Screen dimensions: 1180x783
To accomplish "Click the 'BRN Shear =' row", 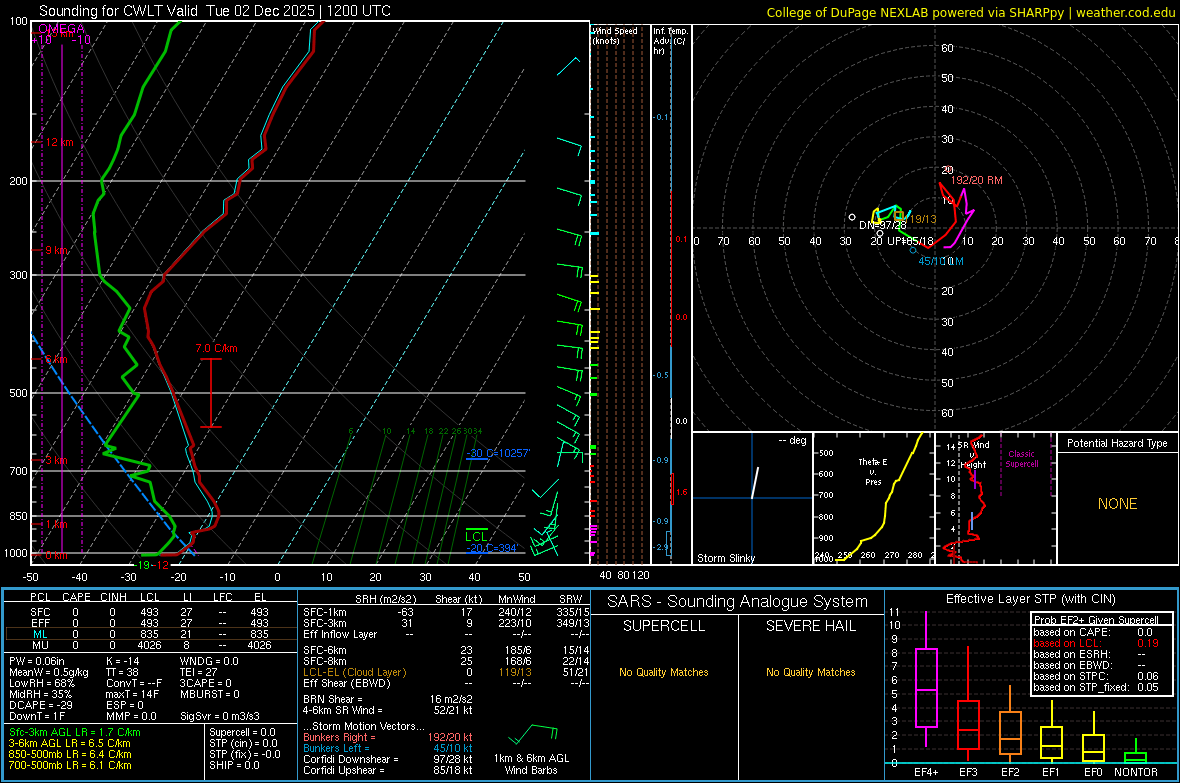I will coord(388,699).
